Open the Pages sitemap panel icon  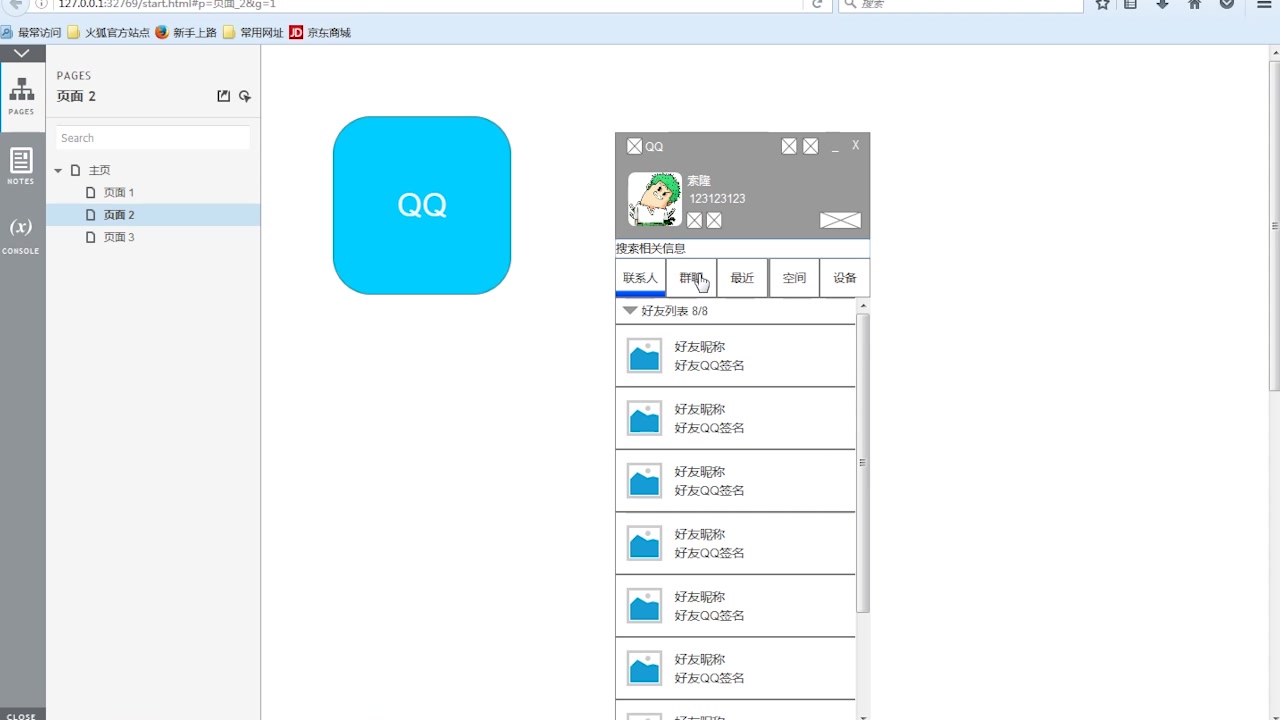(x=22, y=97)
